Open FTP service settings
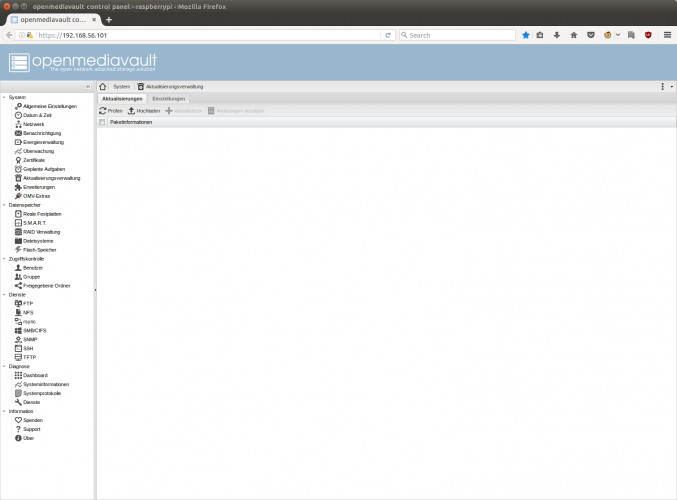The image size is (677, 500). [24, 304]
